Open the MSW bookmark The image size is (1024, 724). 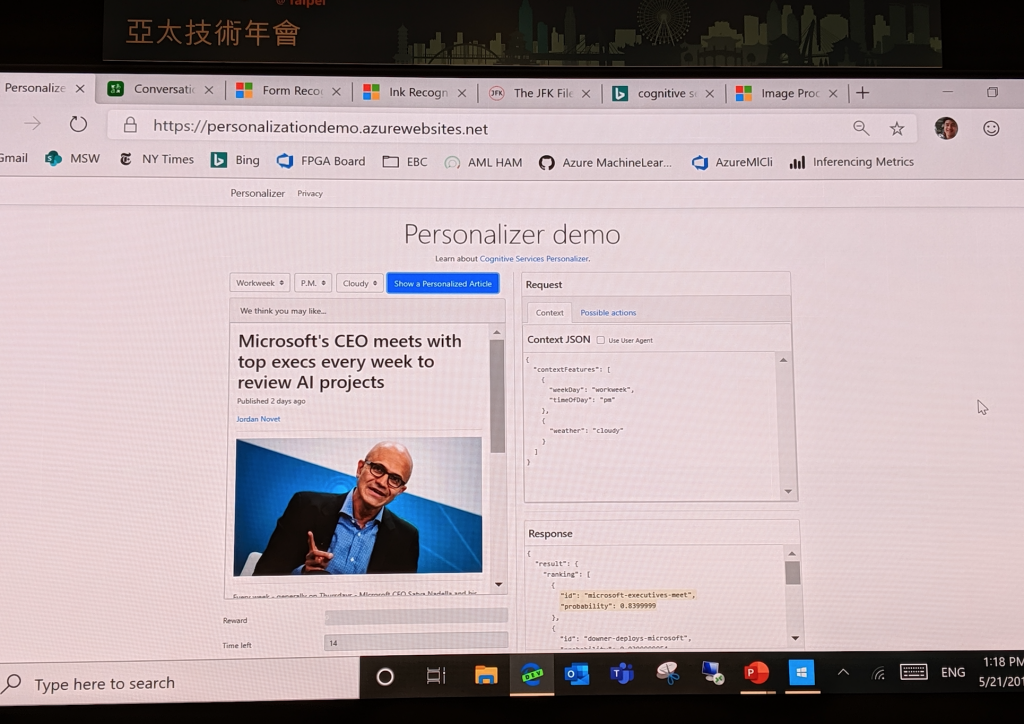(72, 159)
